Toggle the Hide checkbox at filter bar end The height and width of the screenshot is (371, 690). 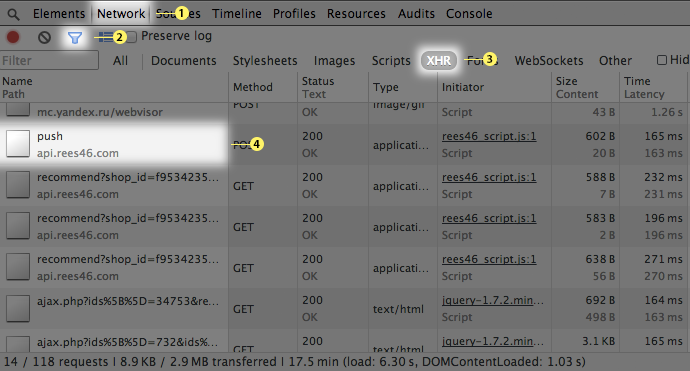662,60
